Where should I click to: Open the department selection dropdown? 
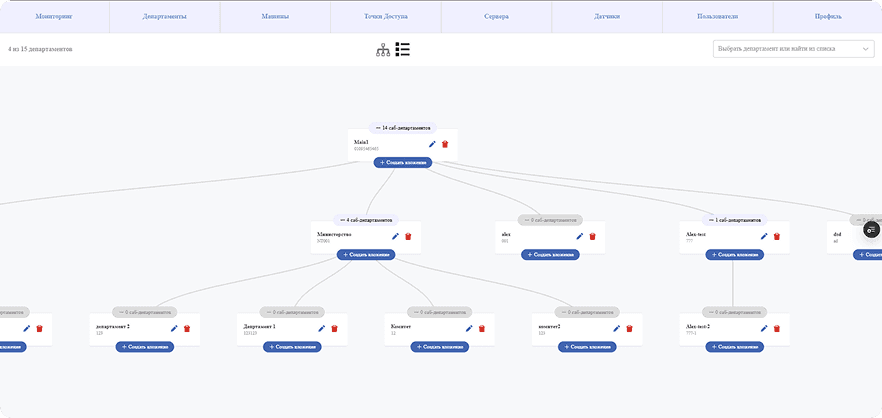coord(794,49)
